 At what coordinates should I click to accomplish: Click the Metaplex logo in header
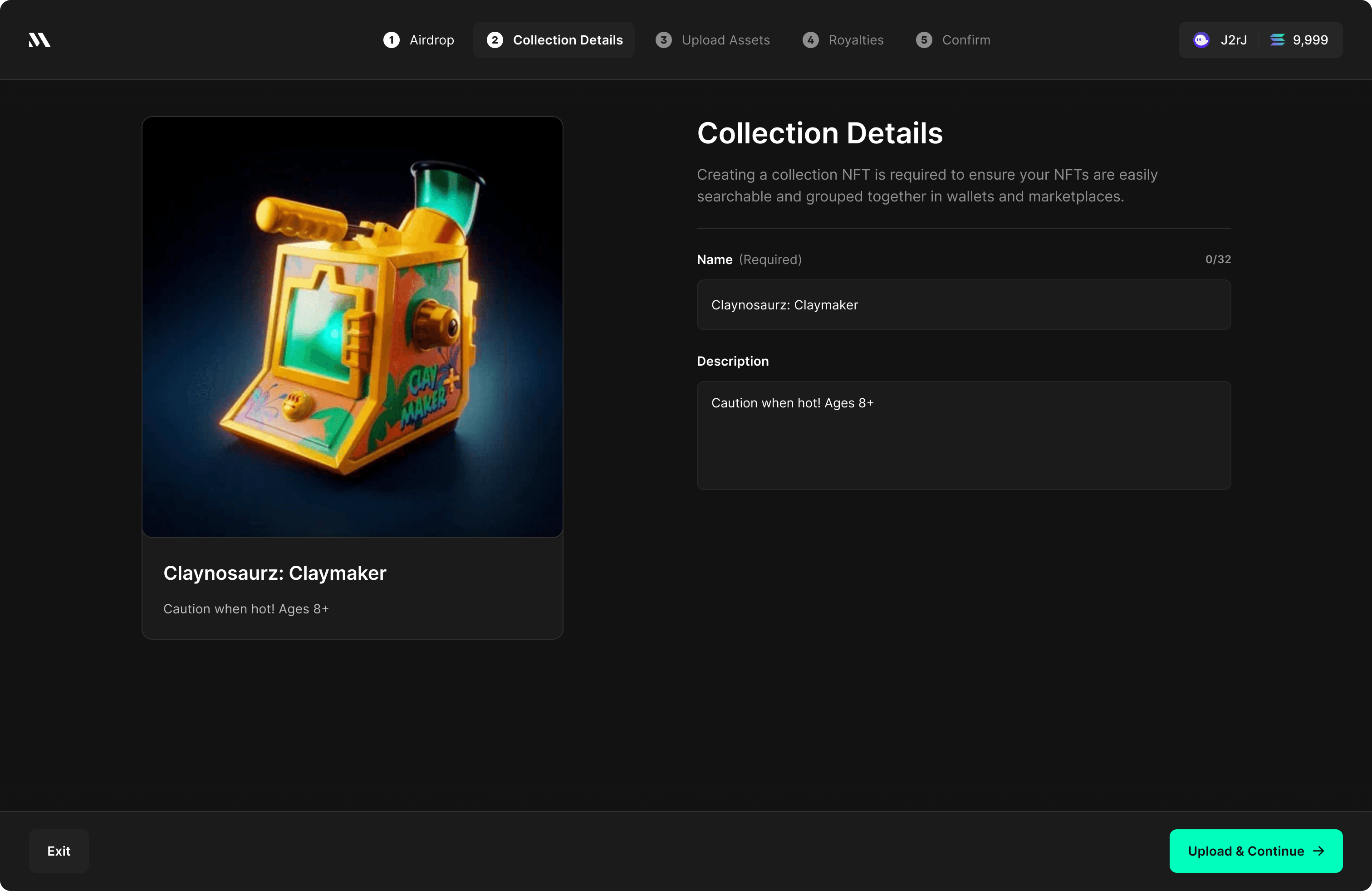point(39,40)
